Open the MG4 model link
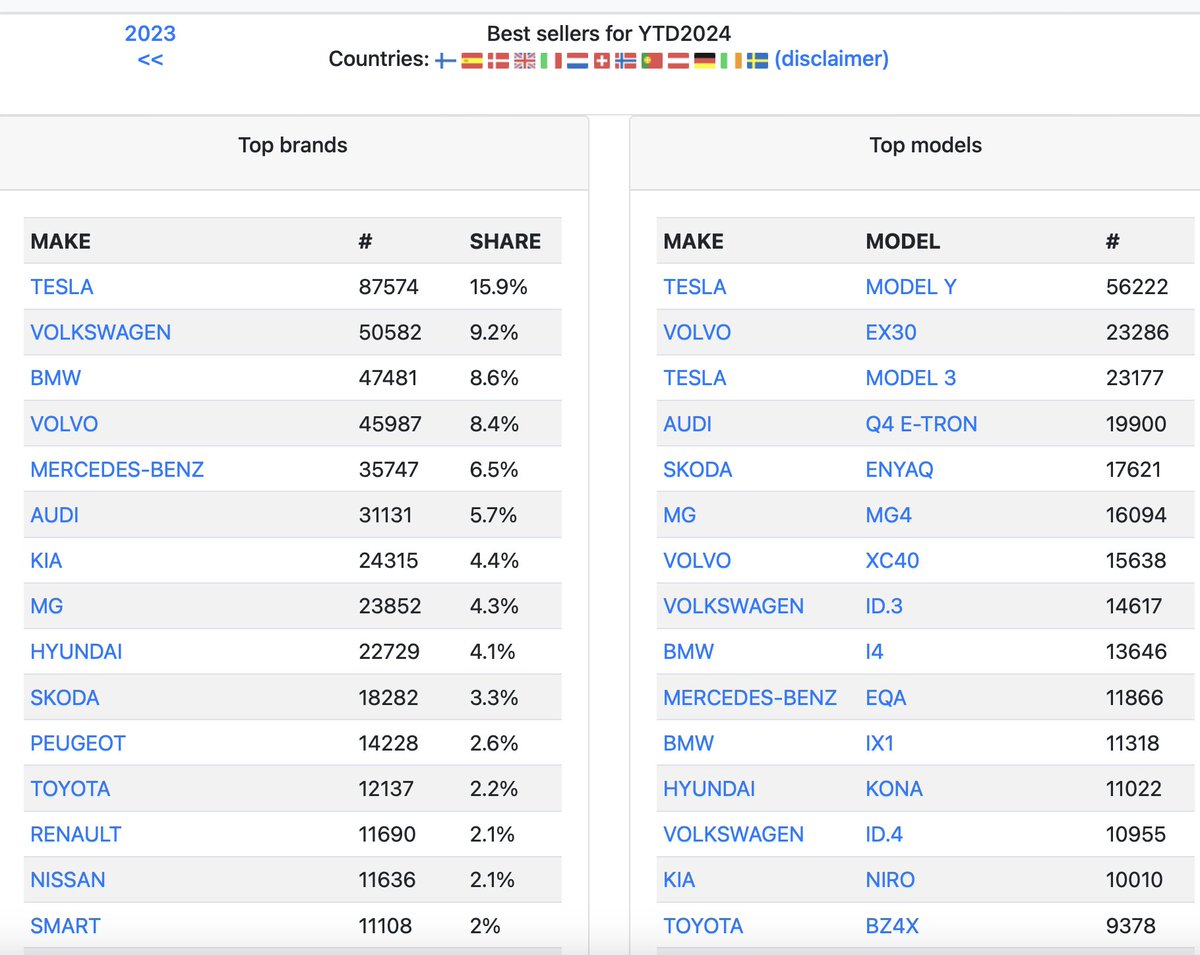This screenshot has height=955, width=1200. [889, 515]
